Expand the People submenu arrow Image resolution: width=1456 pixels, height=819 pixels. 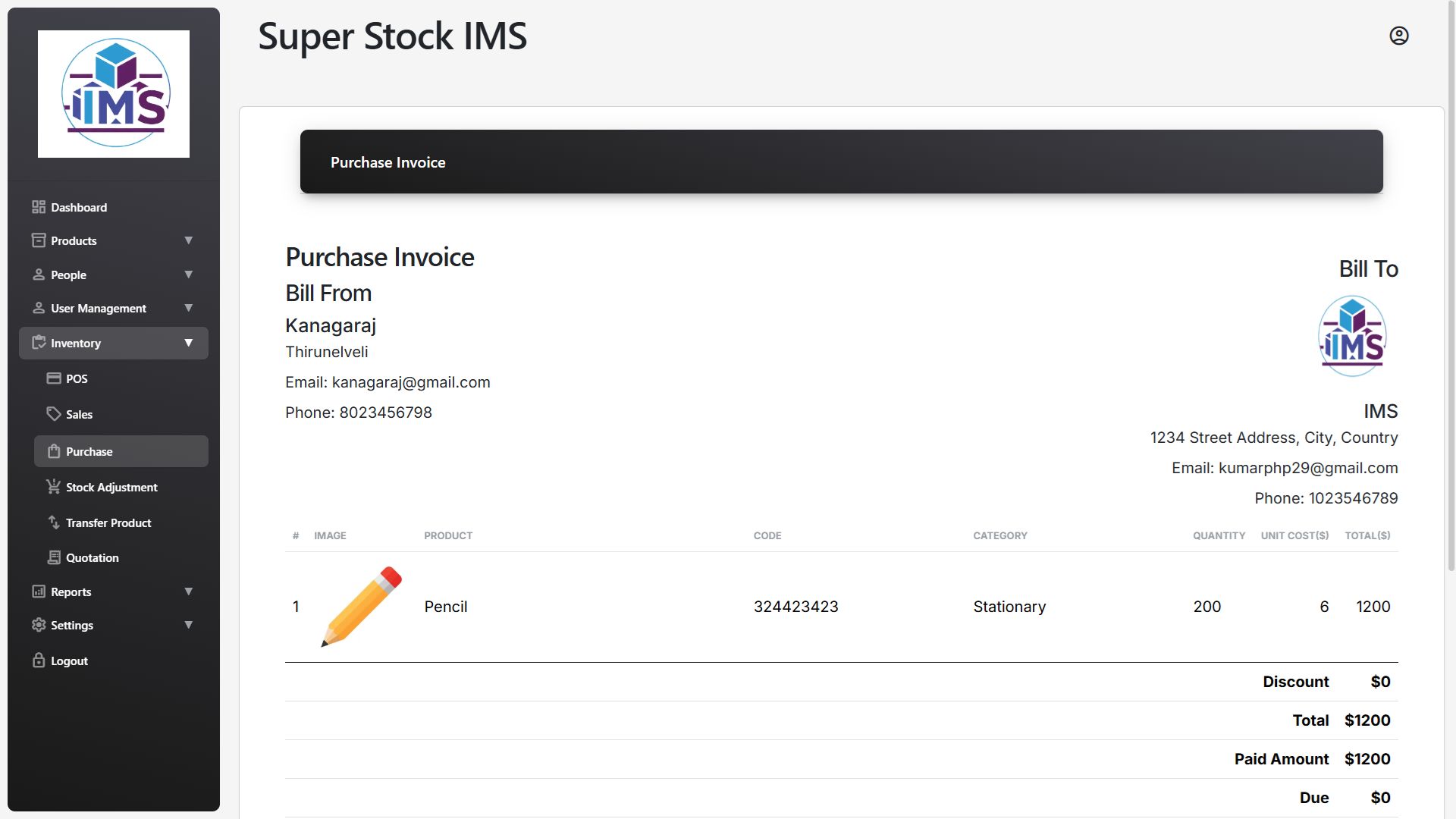pyautogui.click(x=188, y=275)
